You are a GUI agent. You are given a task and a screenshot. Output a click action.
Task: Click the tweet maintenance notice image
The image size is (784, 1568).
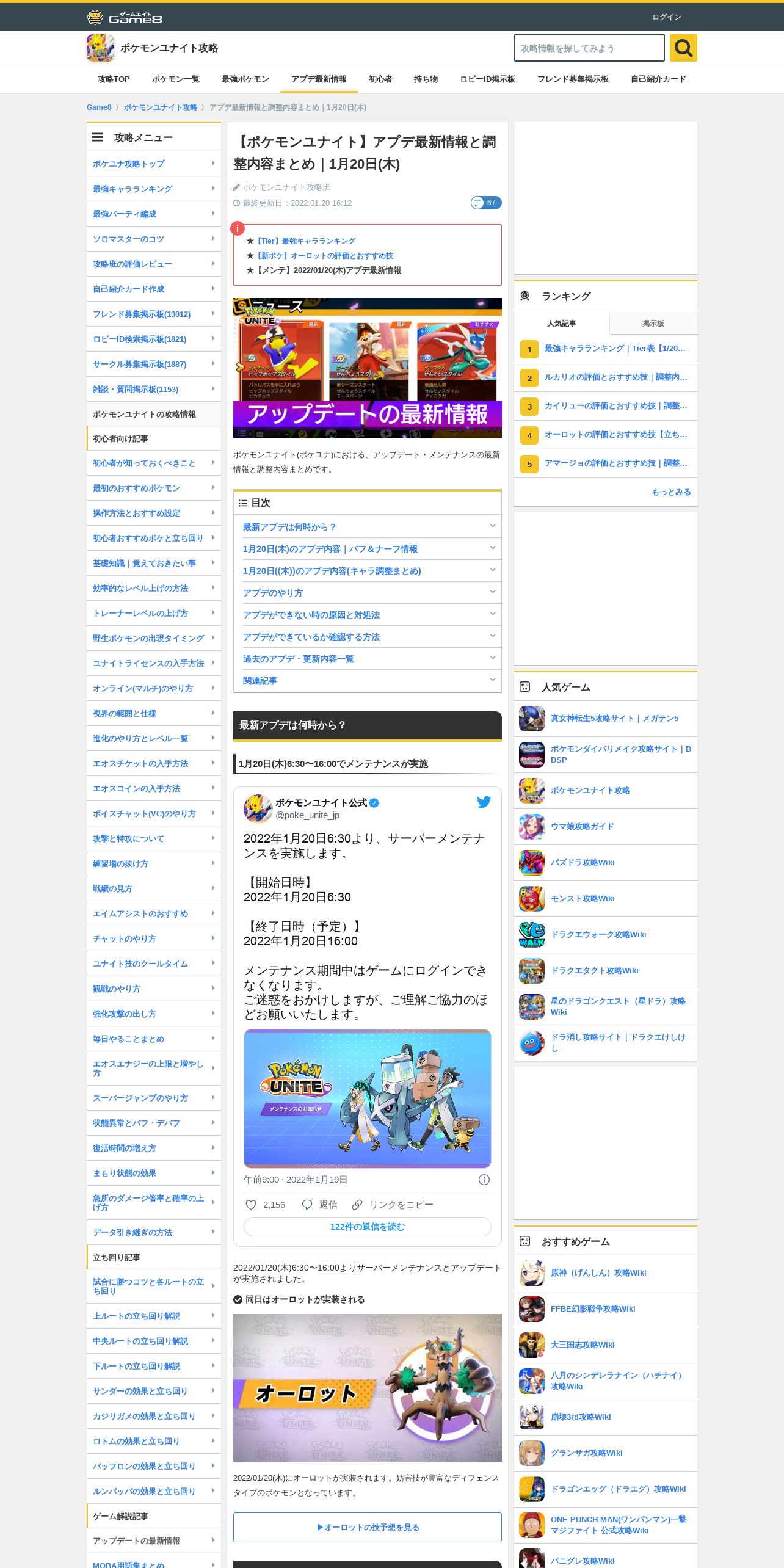point(368,1098)
